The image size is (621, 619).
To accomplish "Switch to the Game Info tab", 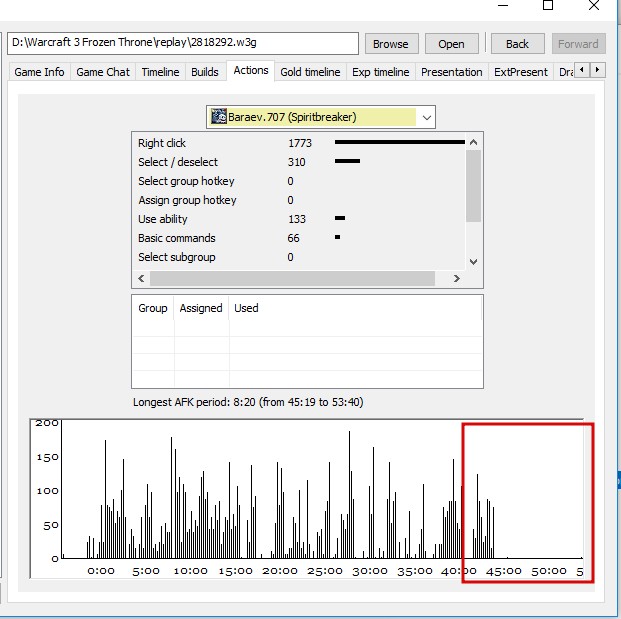I will click(x=39, y=72).
